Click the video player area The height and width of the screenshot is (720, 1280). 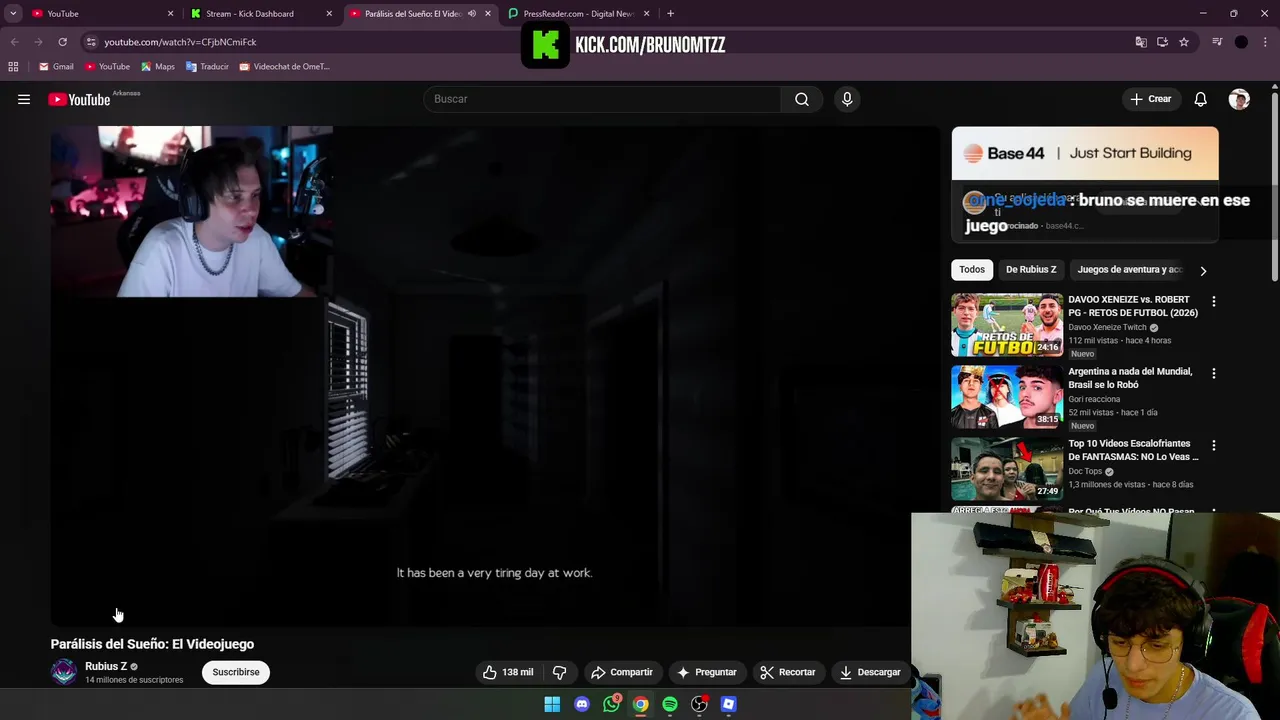pos(494,375)
